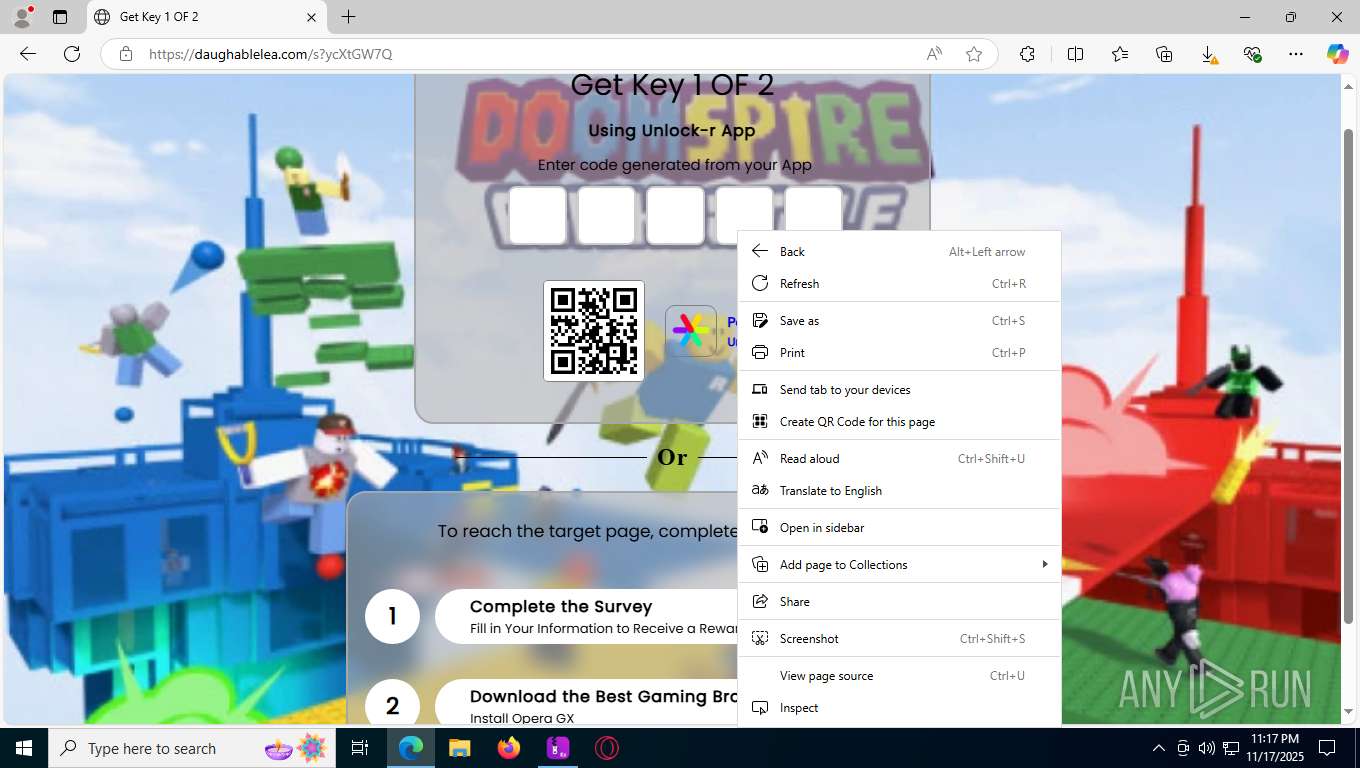1360x768 pixels.
Task: Launch Copilot sidebar icon
Action: pyautogui.click(x=1337, y=54)
